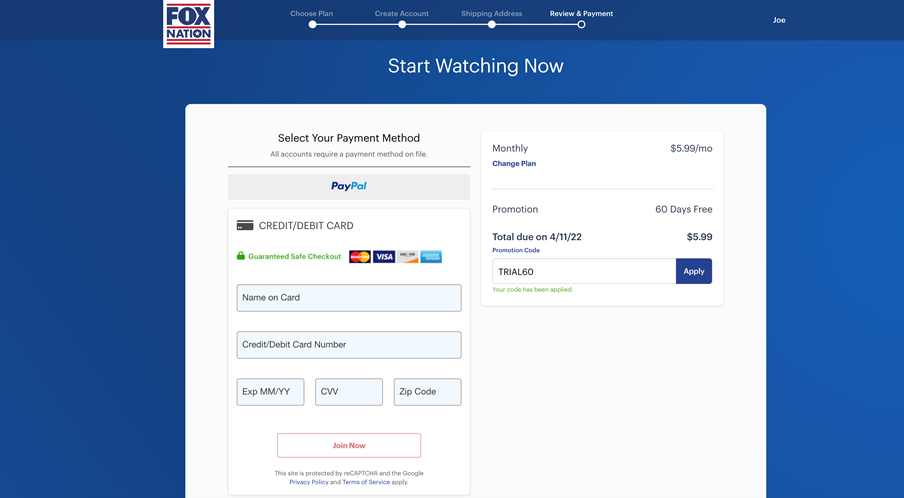This screenshot has height=498, width=904.
Task: Click the Visa card icon
Action: pos(384,257)
